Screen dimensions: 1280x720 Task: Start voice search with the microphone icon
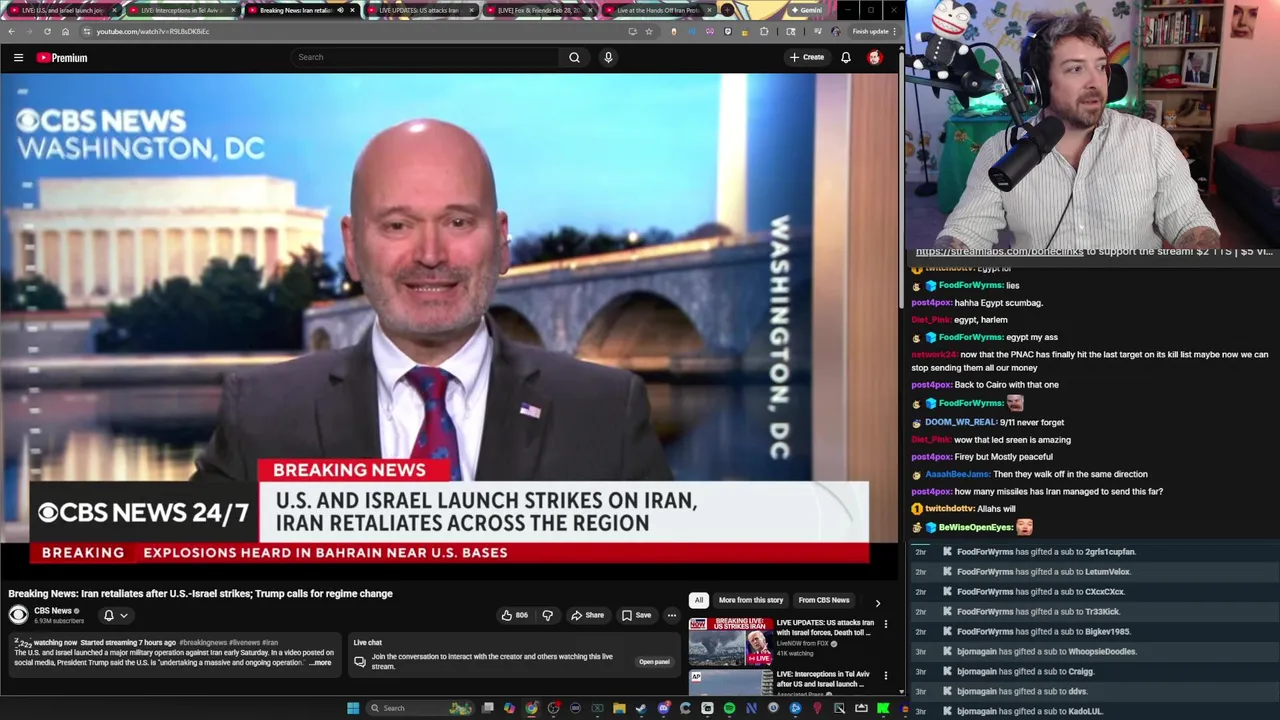[x=608, y=57]
